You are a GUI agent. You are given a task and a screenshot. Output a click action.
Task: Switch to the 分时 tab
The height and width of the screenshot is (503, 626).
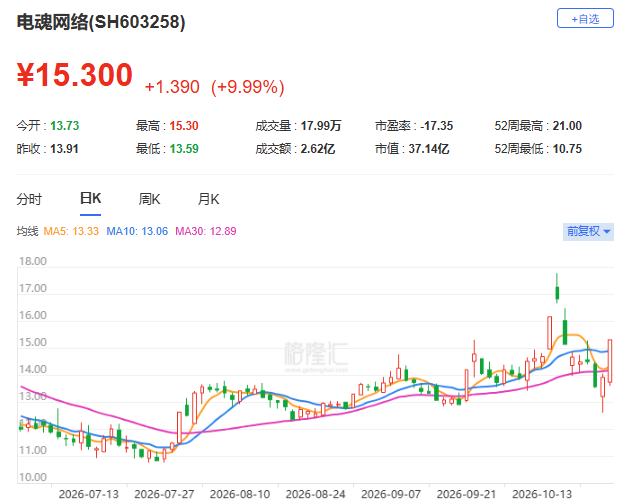coord(29,199)
